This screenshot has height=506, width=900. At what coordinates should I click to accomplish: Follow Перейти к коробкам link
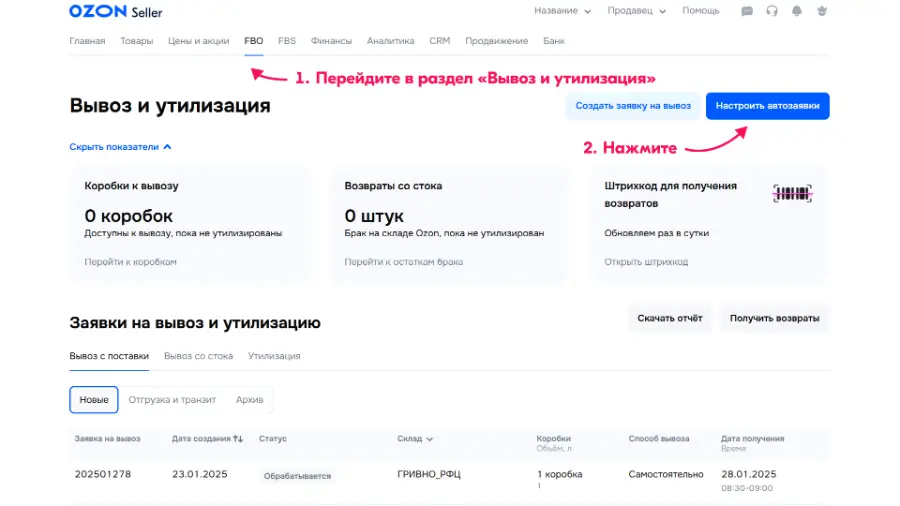pyautogui.click(x=130, y=262)
